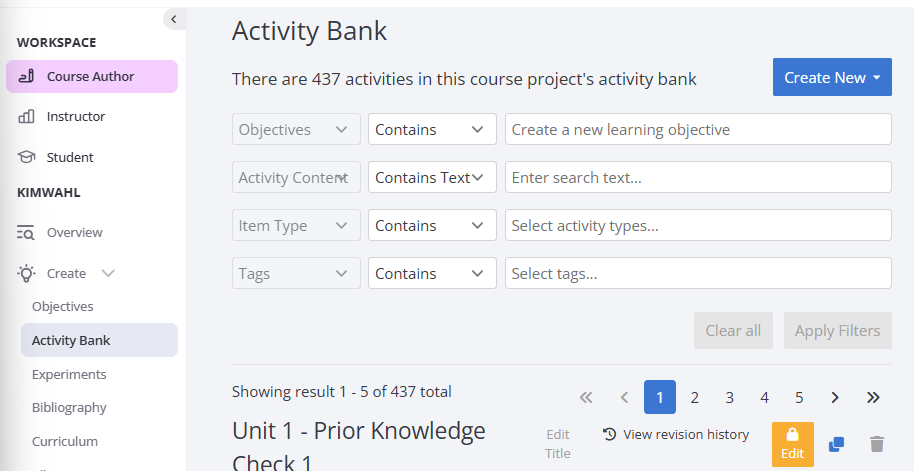Open the Contains Text dropdown
The height and width of the screenshot is (471, 914).
click(432, 177)
